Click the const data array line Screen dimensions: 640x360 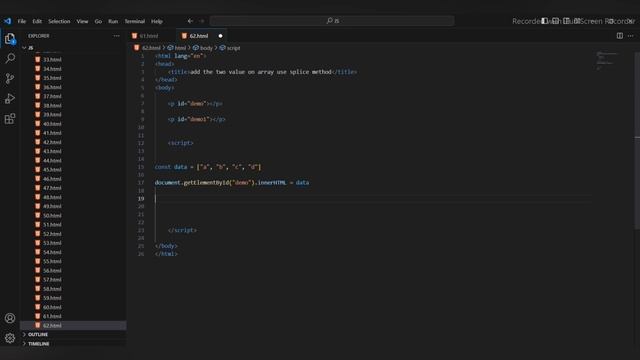[208, 167]
